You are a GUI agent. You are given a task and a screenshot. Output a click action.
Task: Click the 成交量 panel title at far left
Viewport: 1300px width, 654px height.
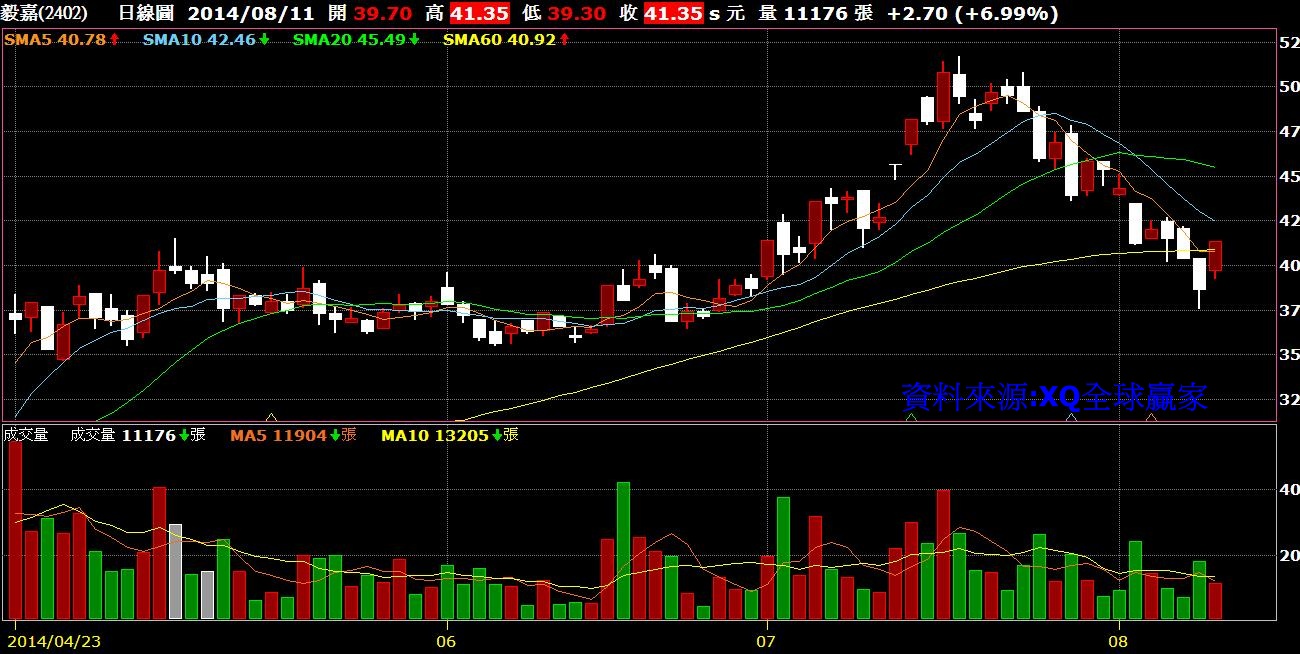point(26,435)
